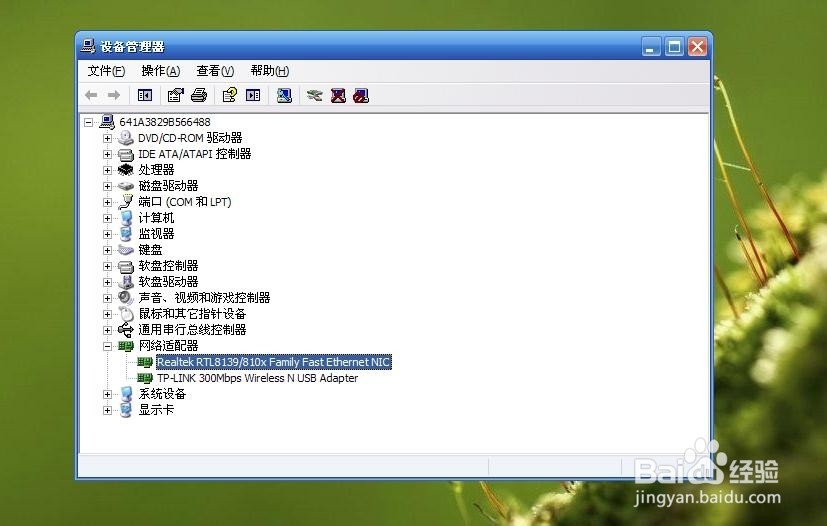Select the 监视器 label
Screen dimensions: 827x526
click(x=156, y=234)
